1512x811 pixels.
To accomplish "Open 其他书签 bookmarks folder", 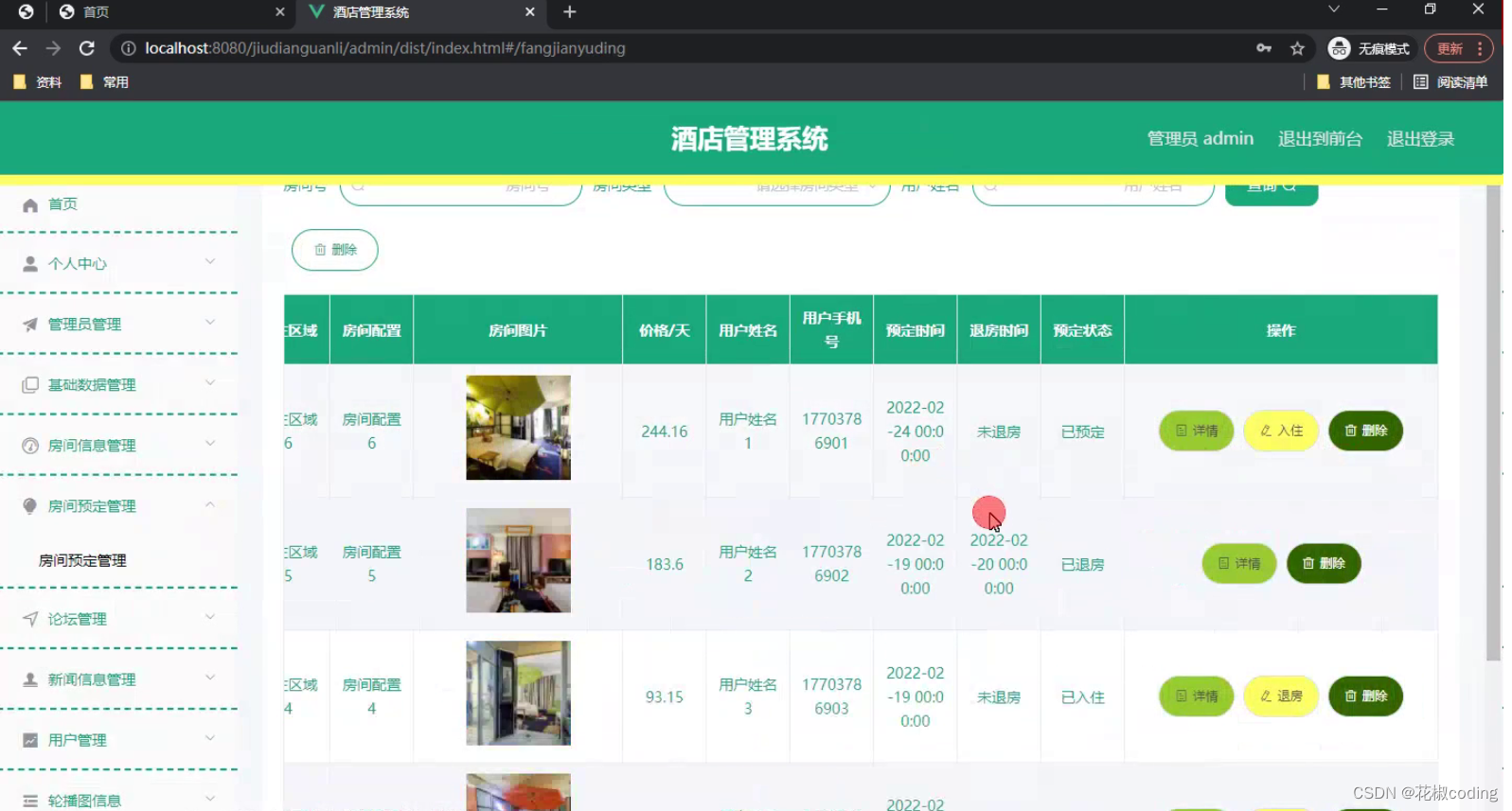I will coord(1354,82).
